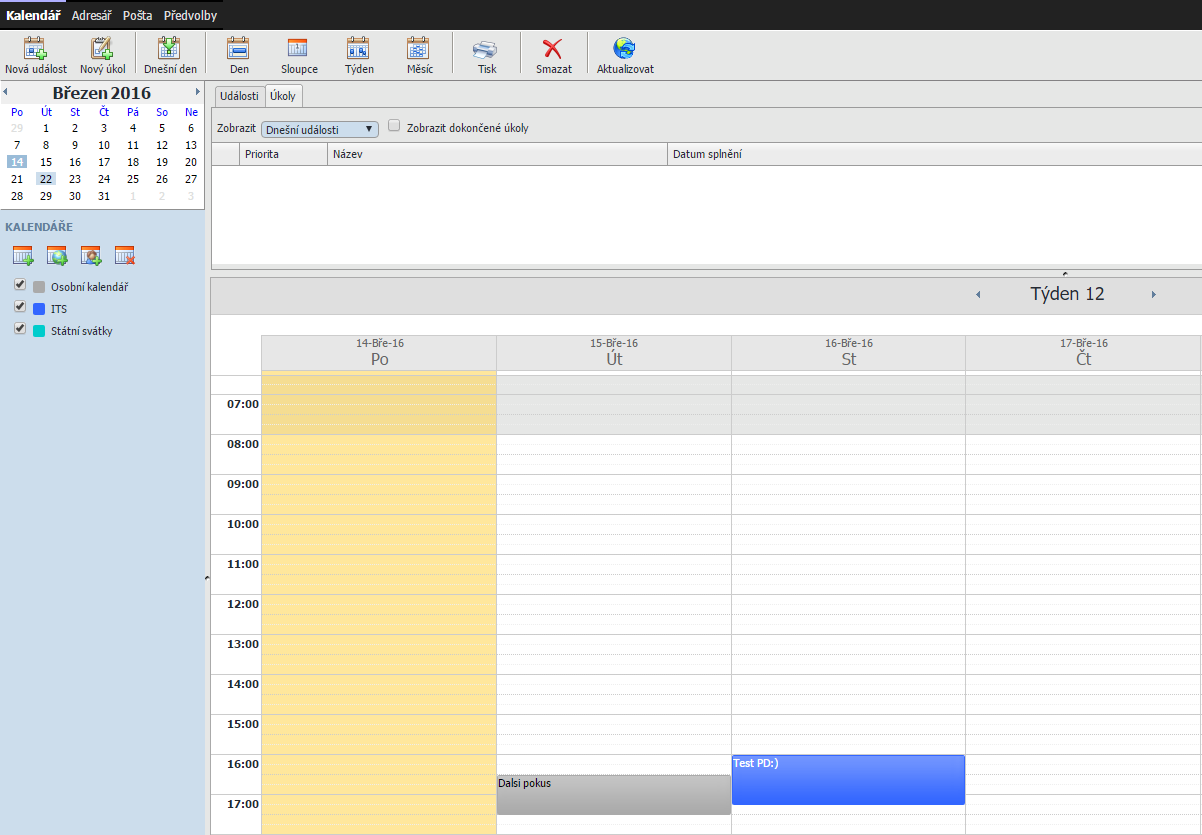Open the Test PD:) event
Viewport: 1202px width, 835px height.
849,780
